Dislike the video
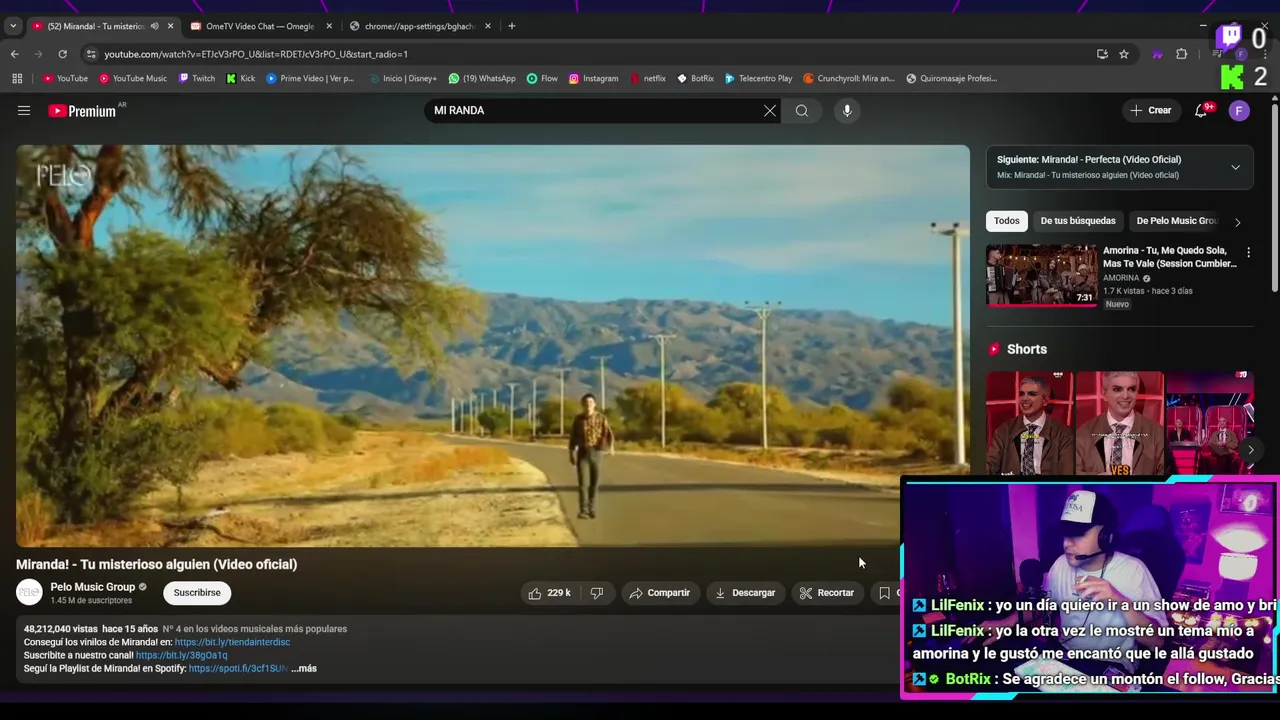Viewport: 1280px width, 720px height. click(x=597, y=593)
